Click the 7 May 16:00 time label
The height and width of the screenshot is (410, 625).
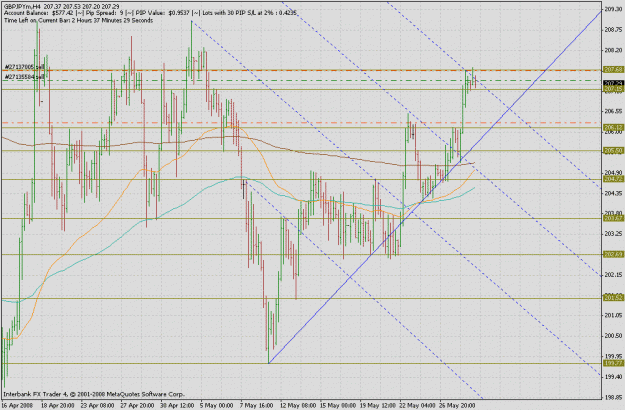(x=256, y=406)
